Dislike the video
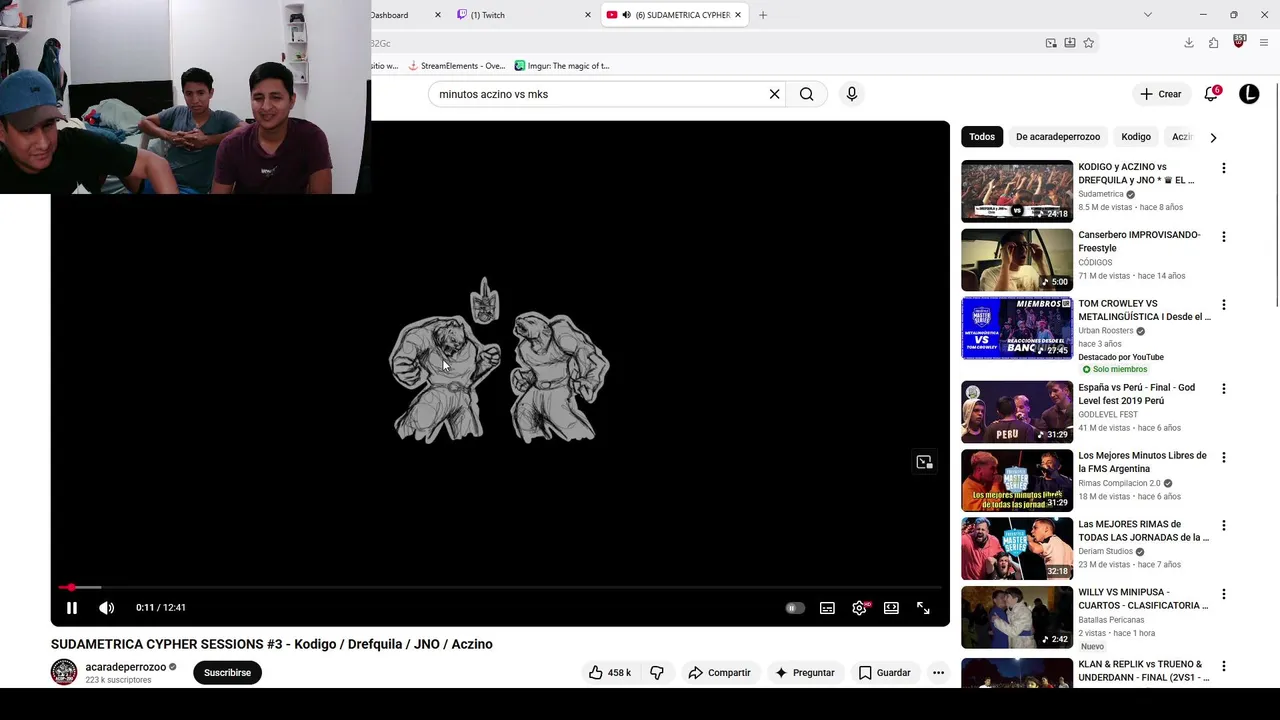The width and height of the screenshot is (1280, 720). (657, 673)
